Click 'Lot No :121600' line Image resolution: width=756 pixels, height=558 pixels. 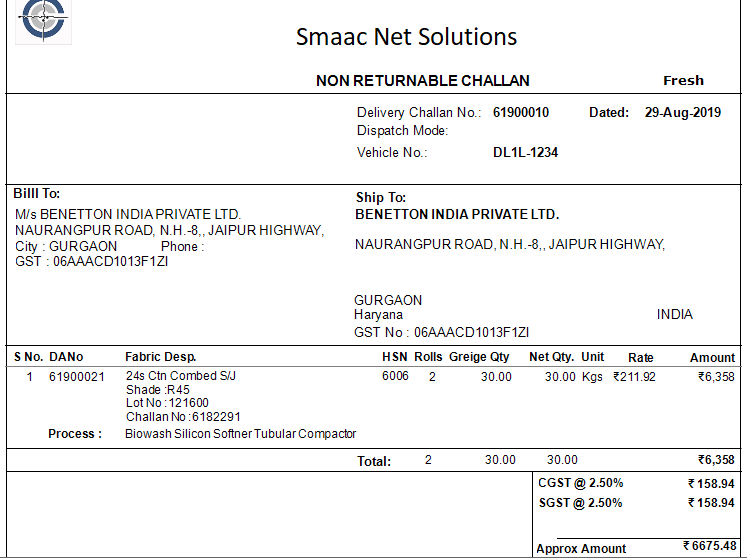coord(167,403)
